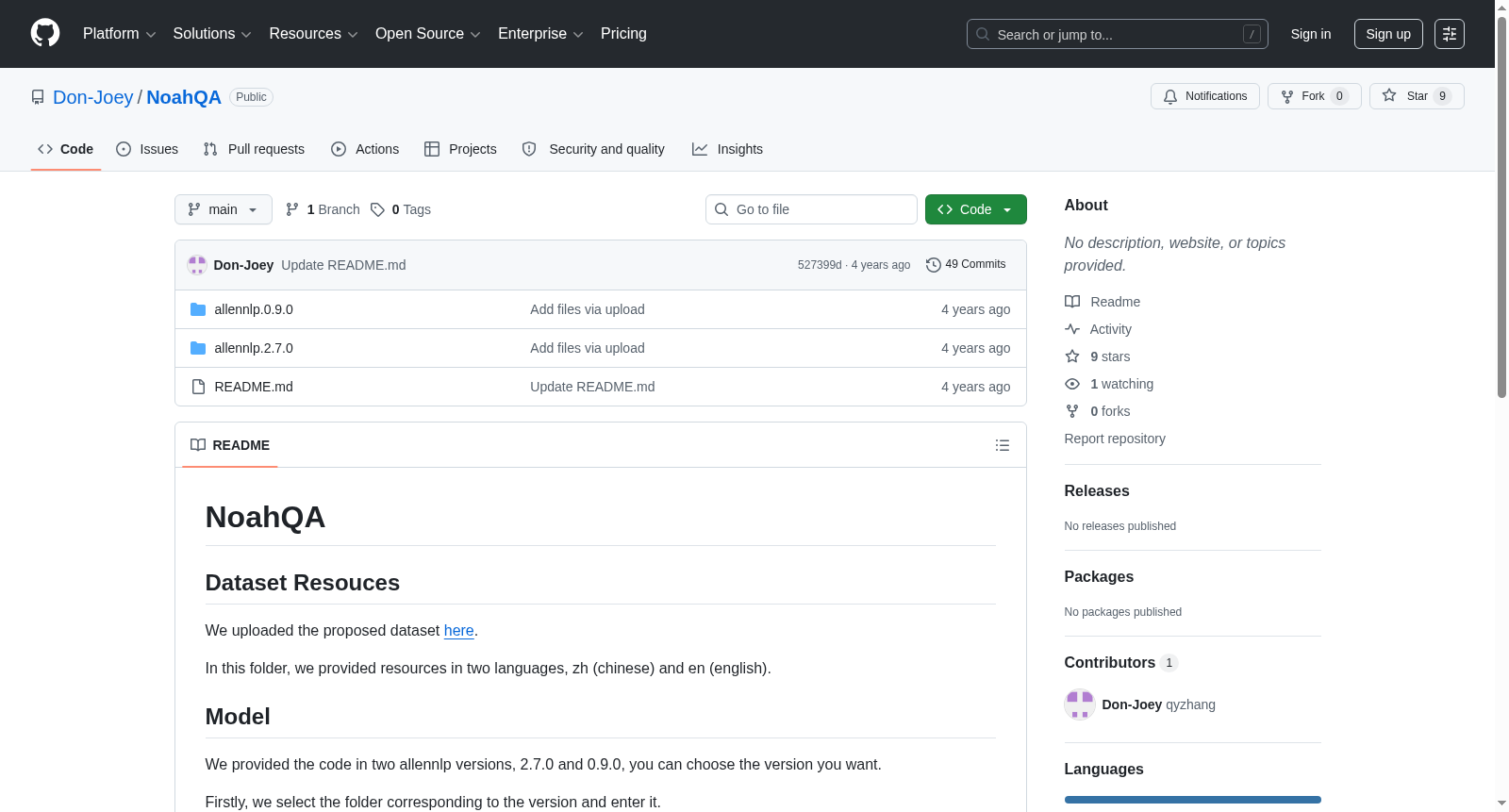1509x812 pixels.
Task: Switch to the Code tab
Action: [66, 149]
